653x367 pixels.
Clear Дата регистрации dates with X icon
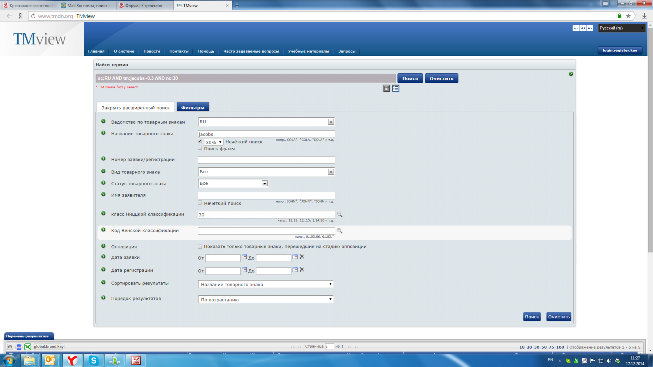click(x=302, y=270)
